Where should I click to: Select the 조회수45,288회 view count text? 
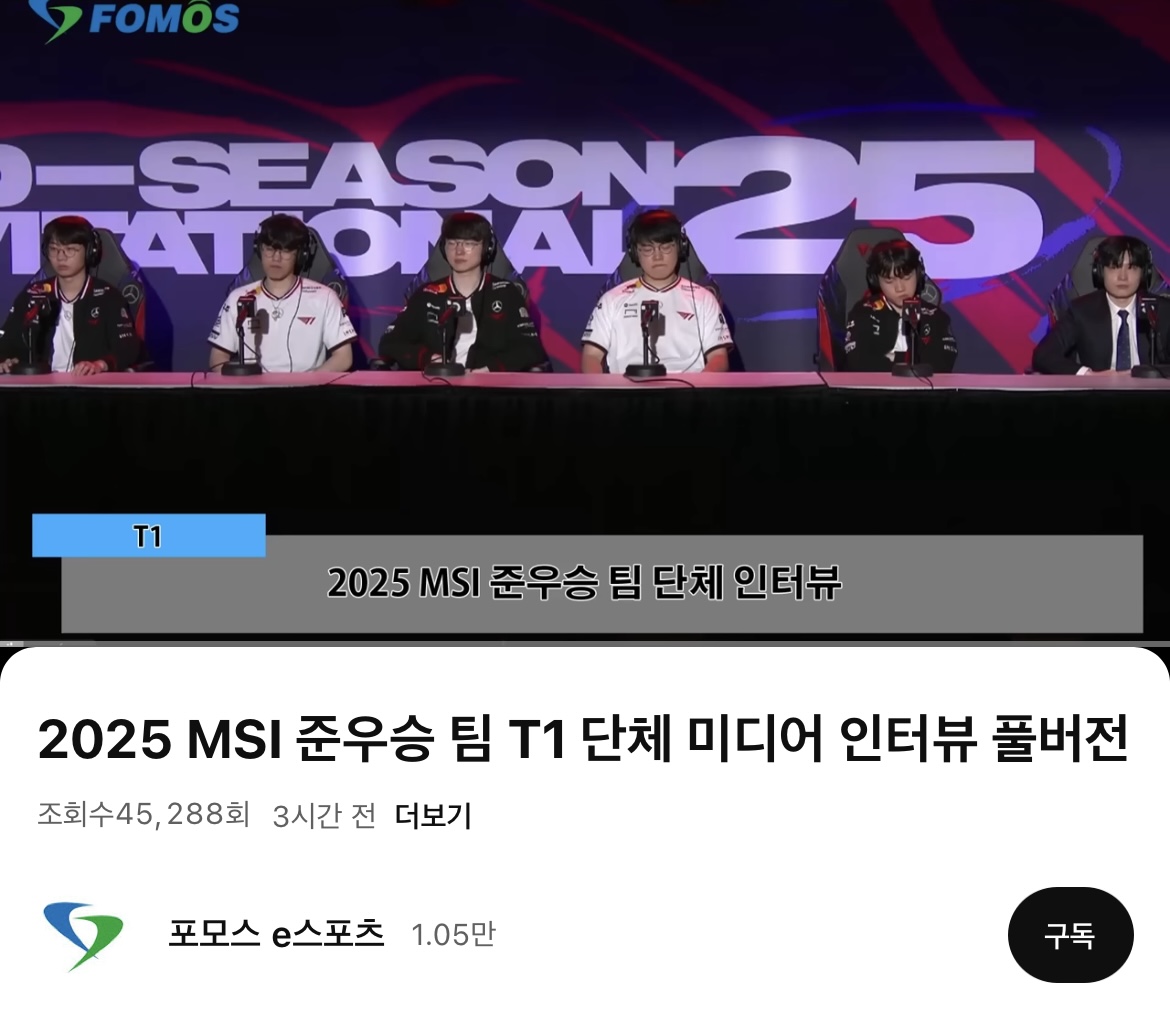pyautogui.click(x=143, y=815)
